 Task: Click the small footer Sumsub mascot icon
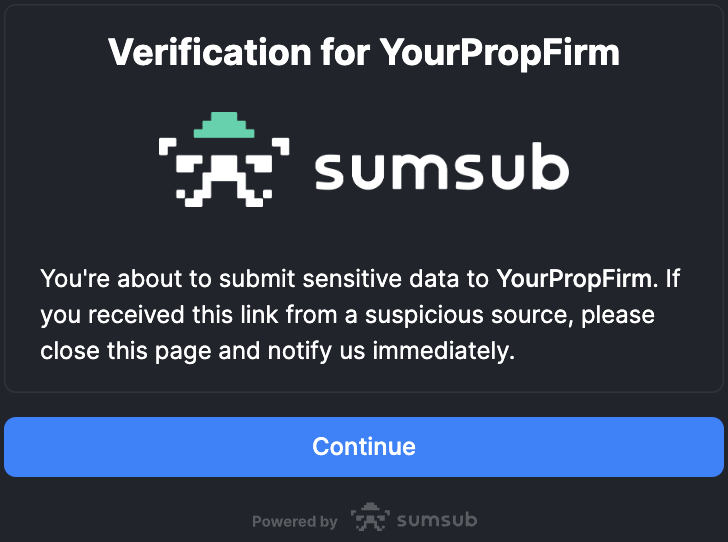coord(368,519)
